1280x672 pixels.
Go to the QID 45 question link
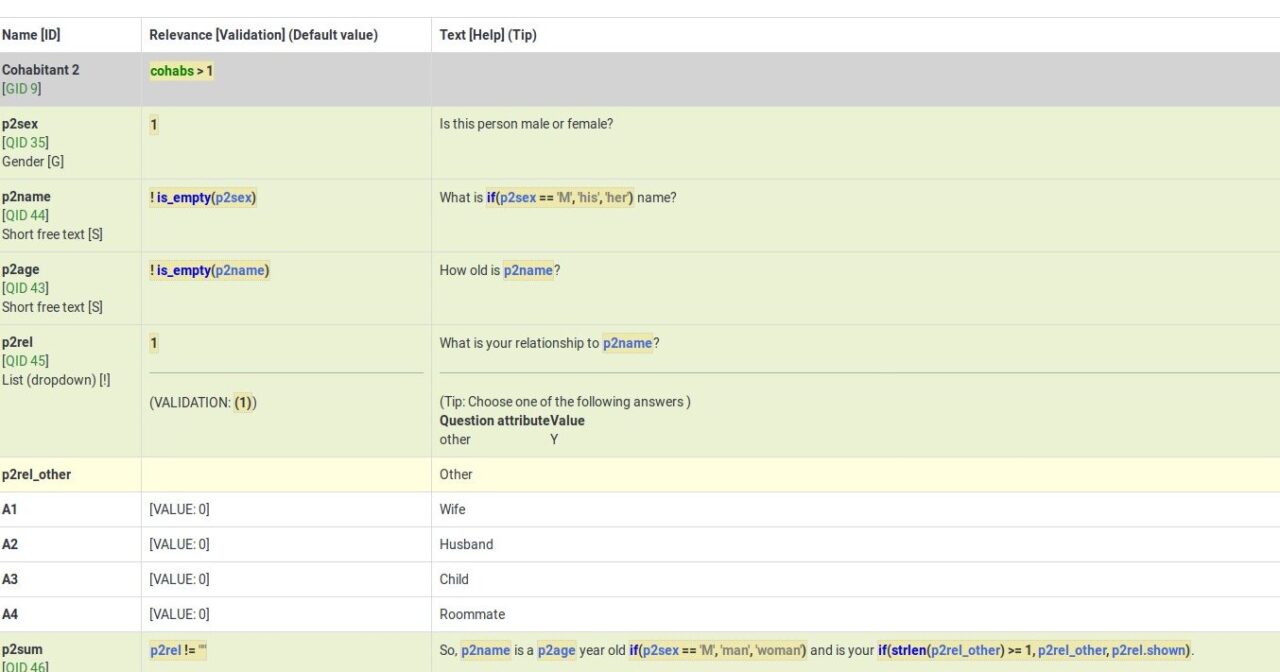click(25, 361)
